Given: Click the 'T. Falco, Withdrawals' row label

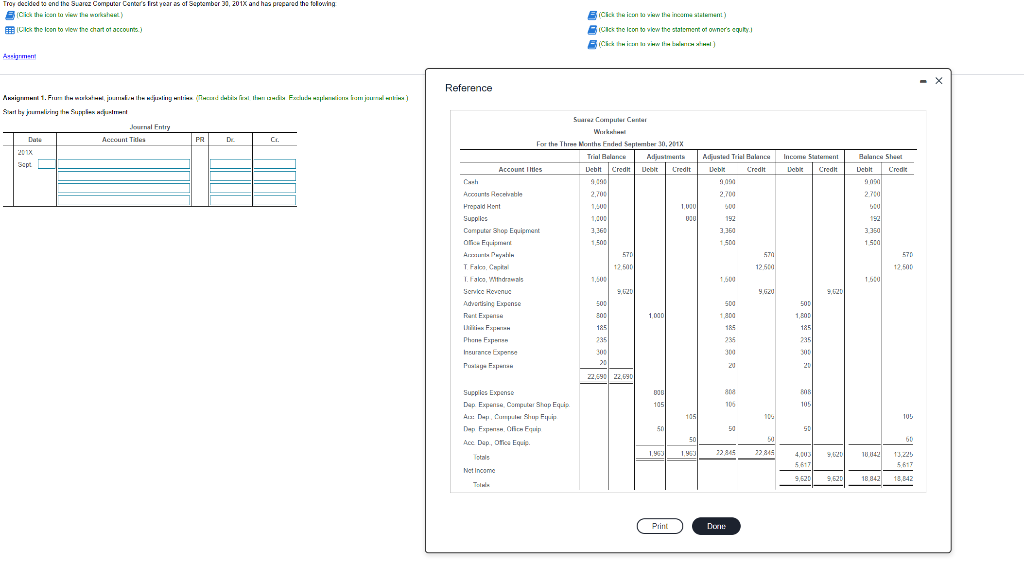Looking at the screenshot, I should click(493, 279).
